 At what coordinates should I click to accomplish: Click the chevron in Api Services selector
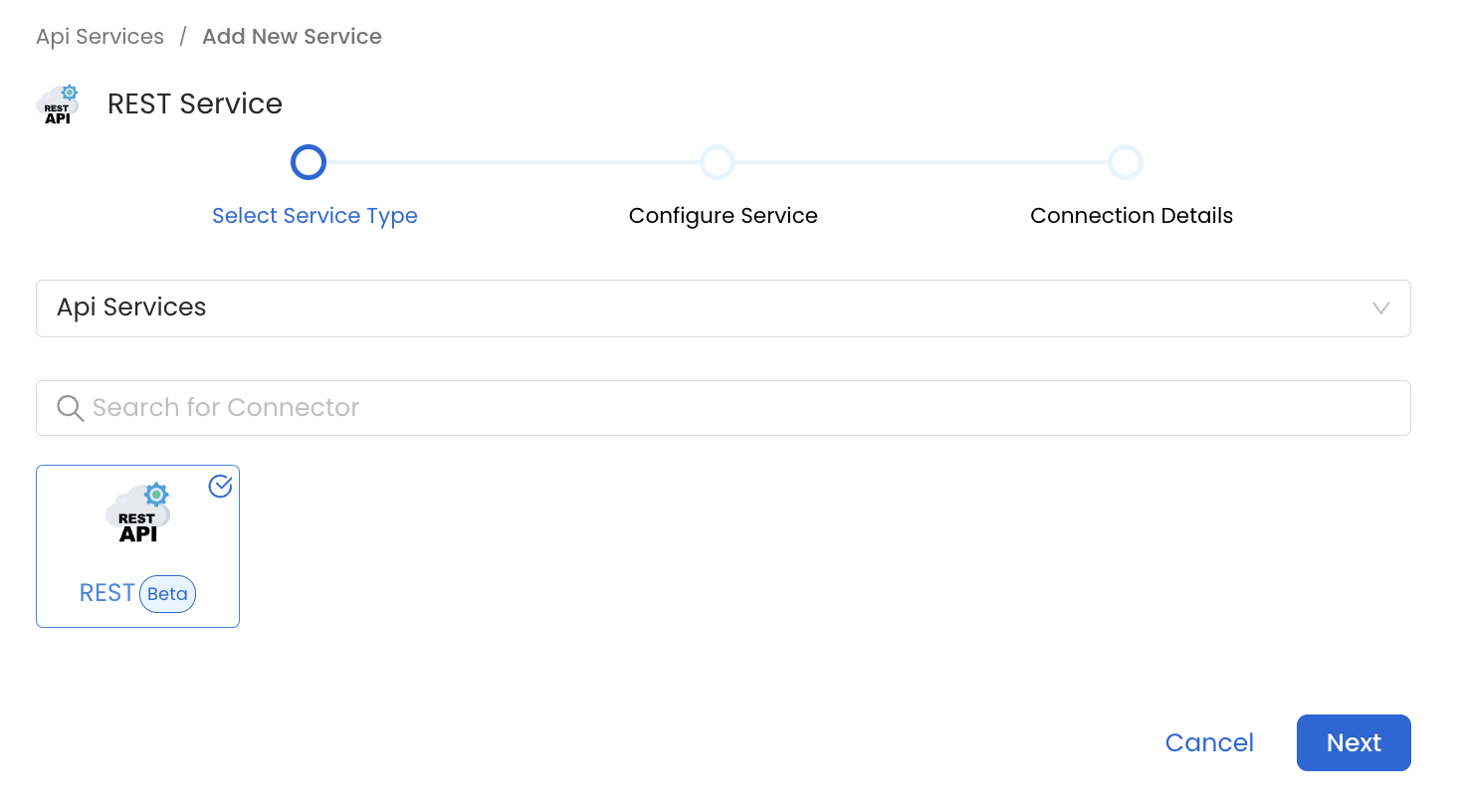coord(1380,308)
